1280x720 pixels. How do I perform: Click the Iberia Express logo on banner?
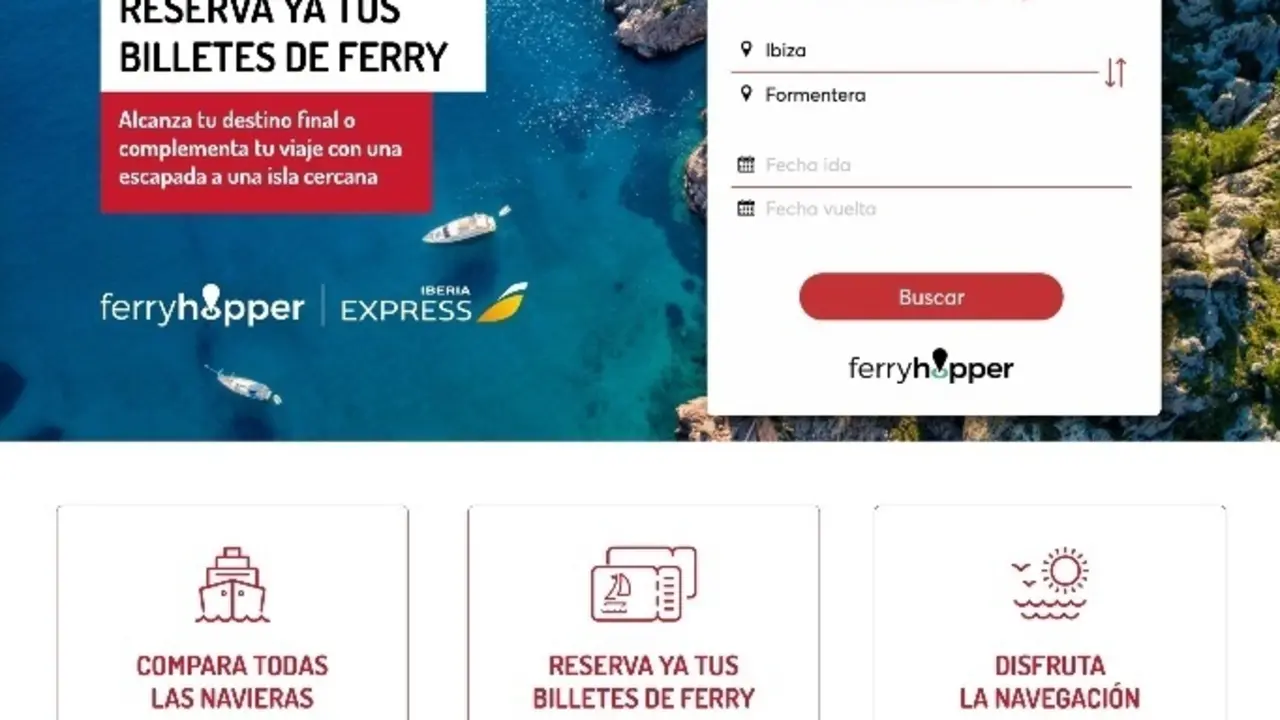point(434,303)
